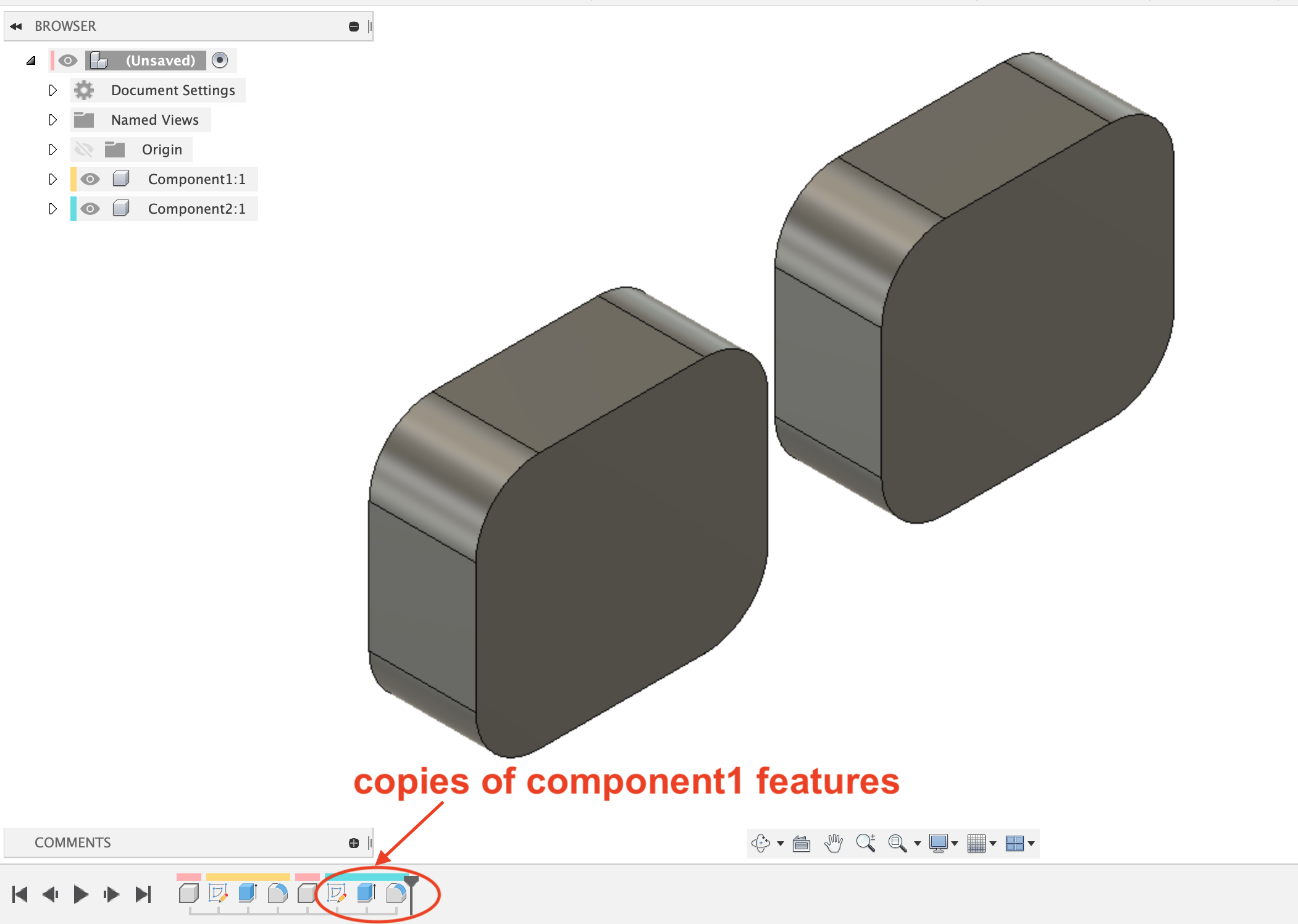Toggle visibility of Component2:1
The height and width of the screenshot is (924, 1298).
(x=90, y=209)
